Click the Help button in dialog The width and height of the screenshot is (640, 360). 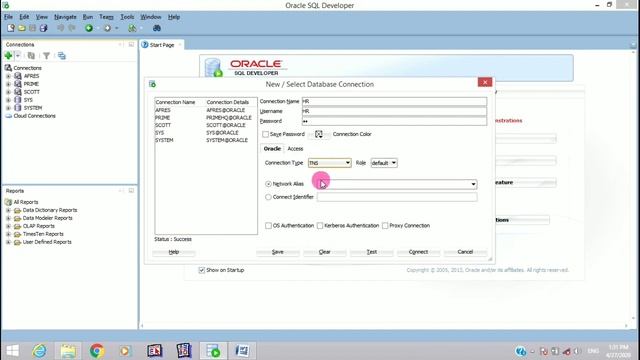[x=174, y=252]
